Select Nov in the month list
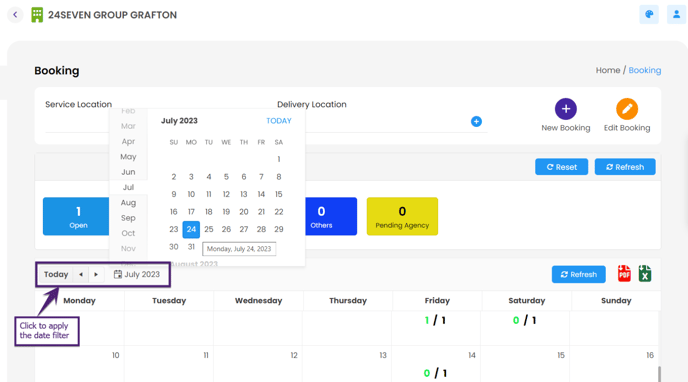This screenshot has height=382, width=688. click(128, 249)
